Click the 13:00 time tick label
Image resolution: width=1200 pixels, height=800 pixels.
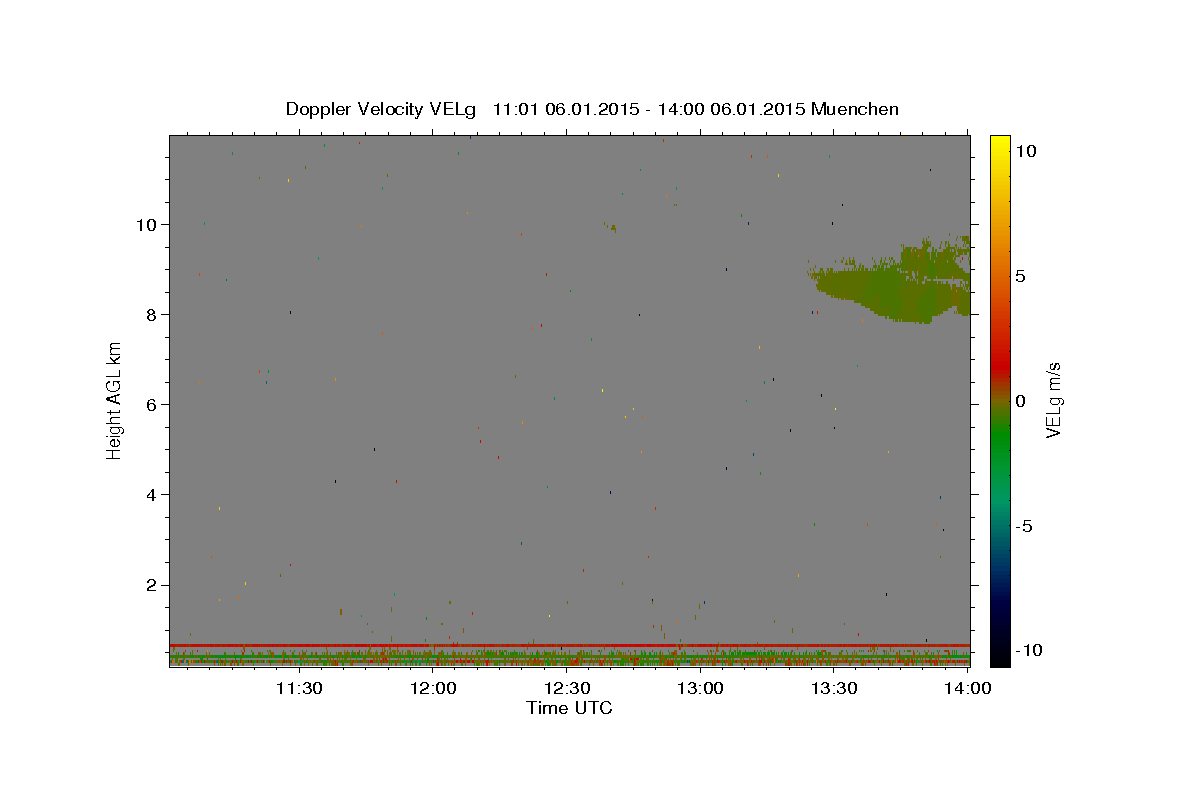coord(700,688)
